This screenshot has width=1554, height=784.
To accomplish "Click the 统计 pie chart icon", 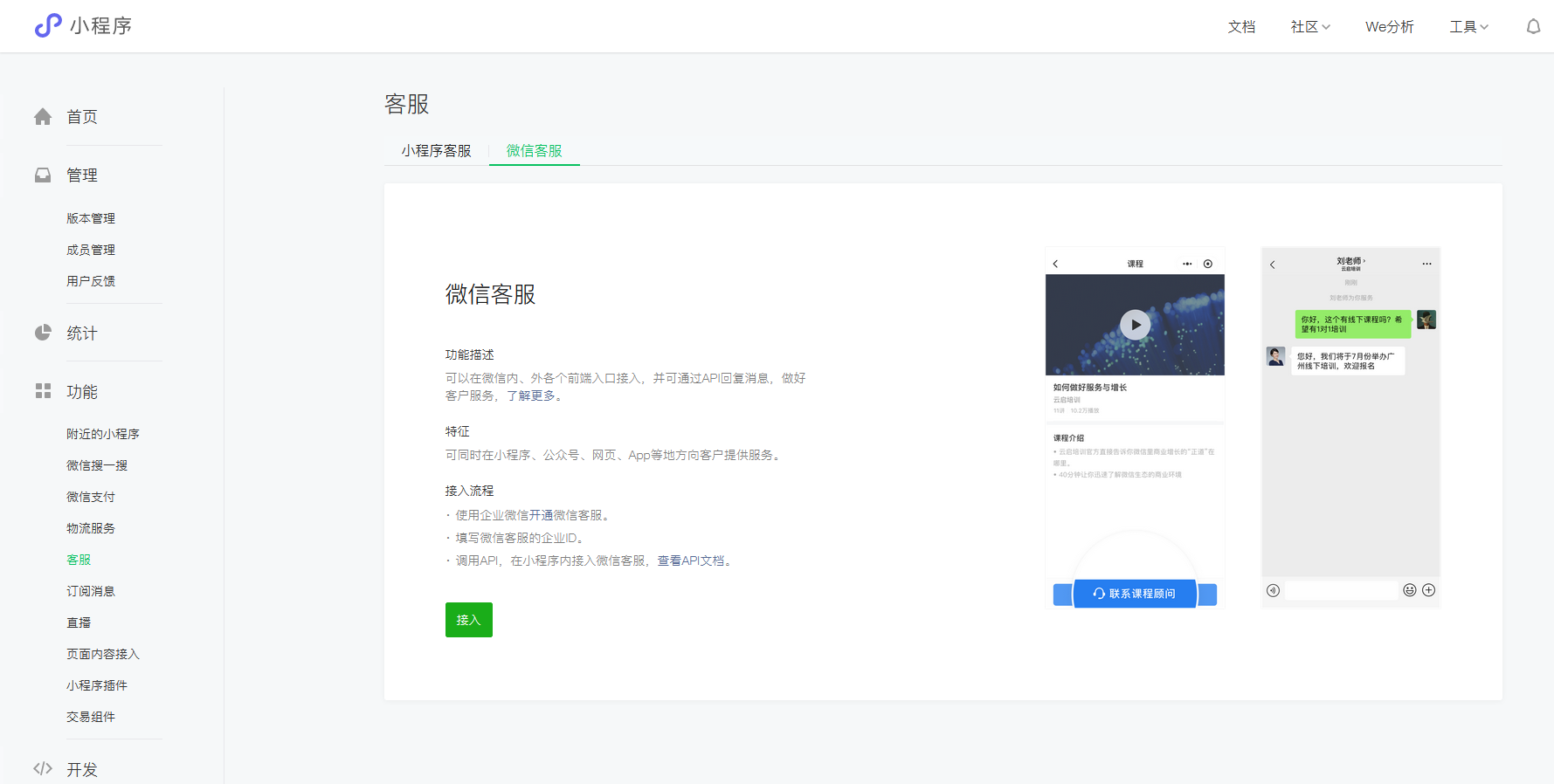I will click(x=43, y=333).
